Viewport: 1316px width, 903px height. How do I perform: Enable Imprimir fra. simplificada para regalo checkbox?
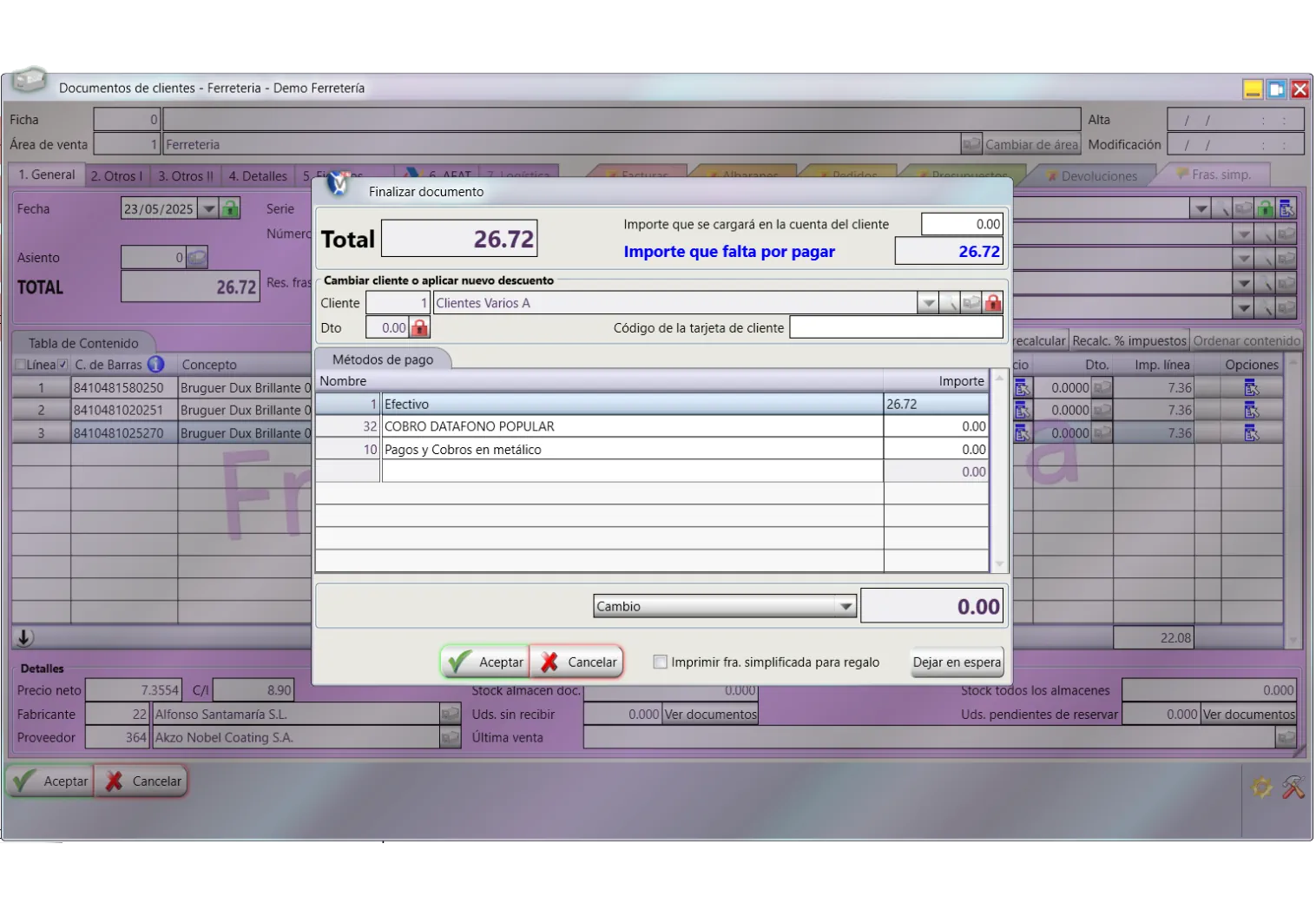point(660,662)
